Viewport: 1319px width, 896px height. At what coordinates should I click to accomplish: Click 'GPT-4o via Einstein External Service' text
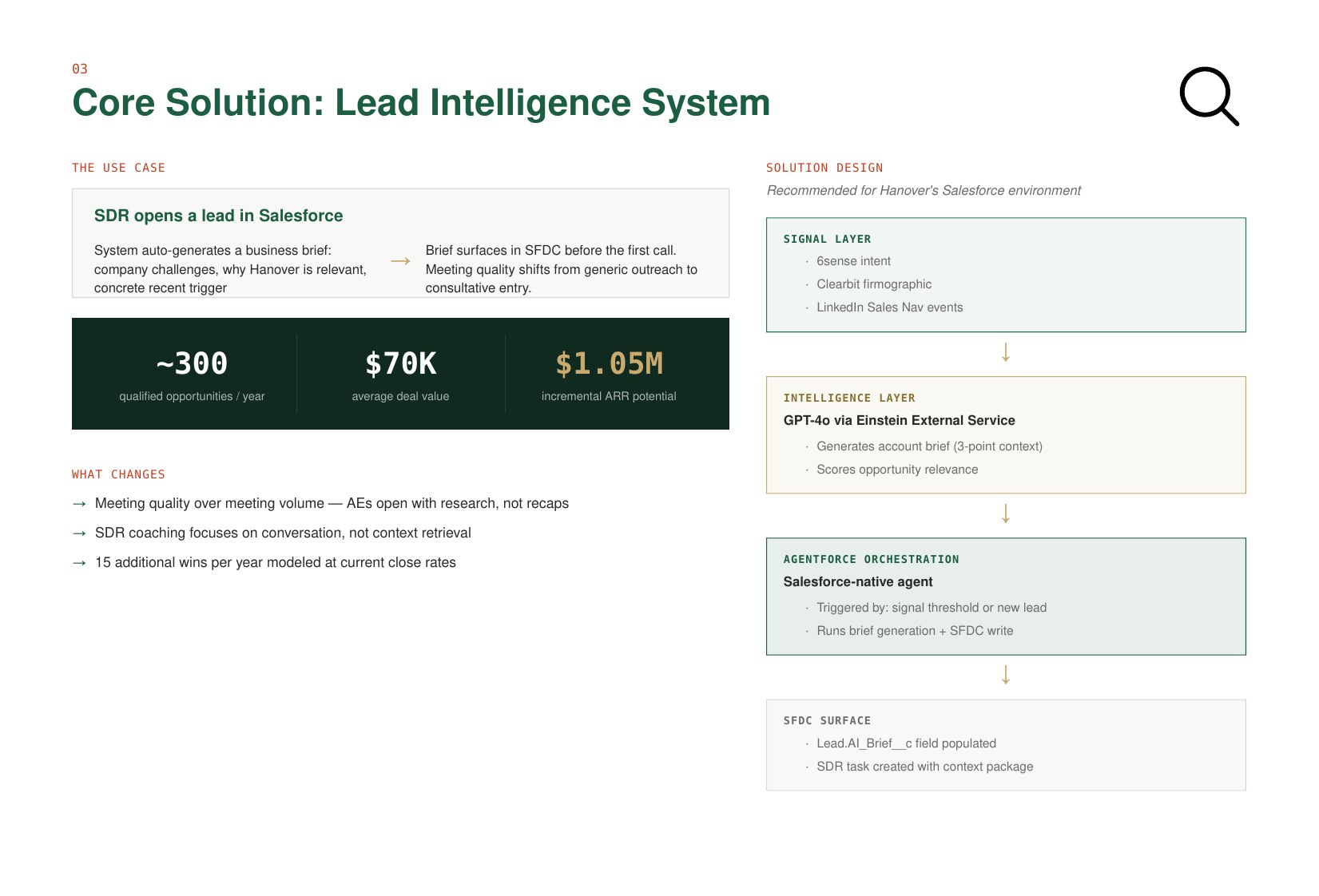[x=899, y=420]
